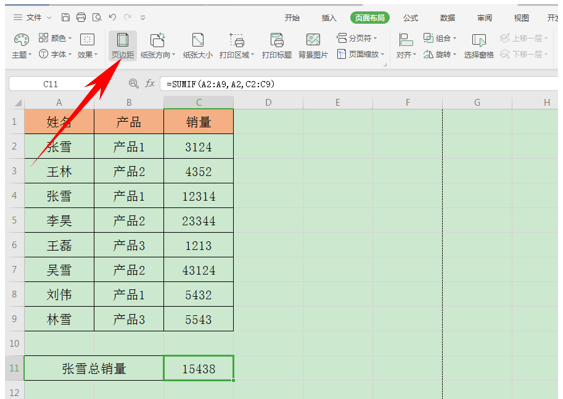
Task: Switch to the 公式 formulas tab
Action: coord(410,18)
